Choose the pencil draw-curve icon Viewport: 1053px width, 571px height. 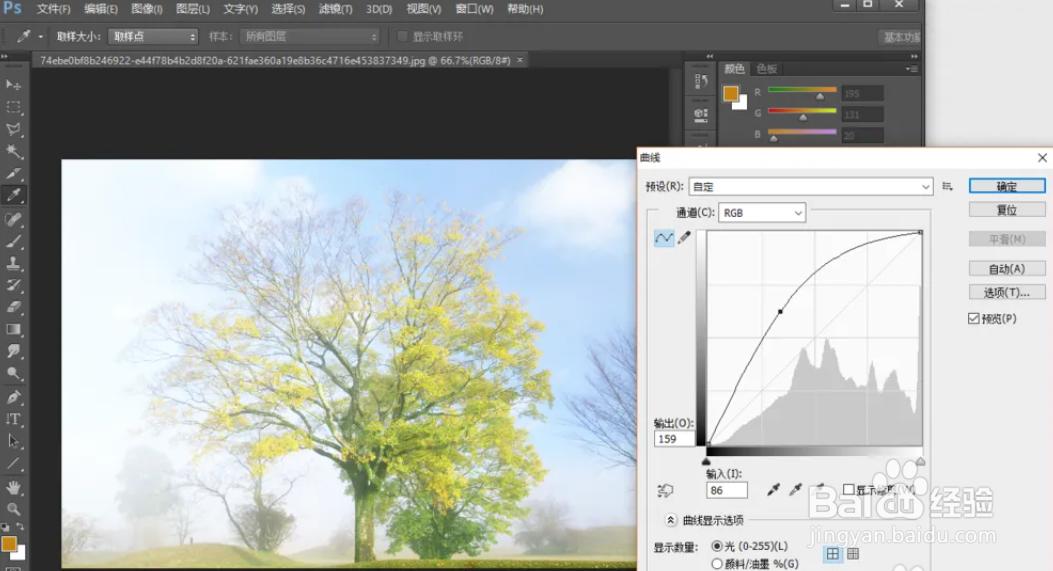pos(684,238)
